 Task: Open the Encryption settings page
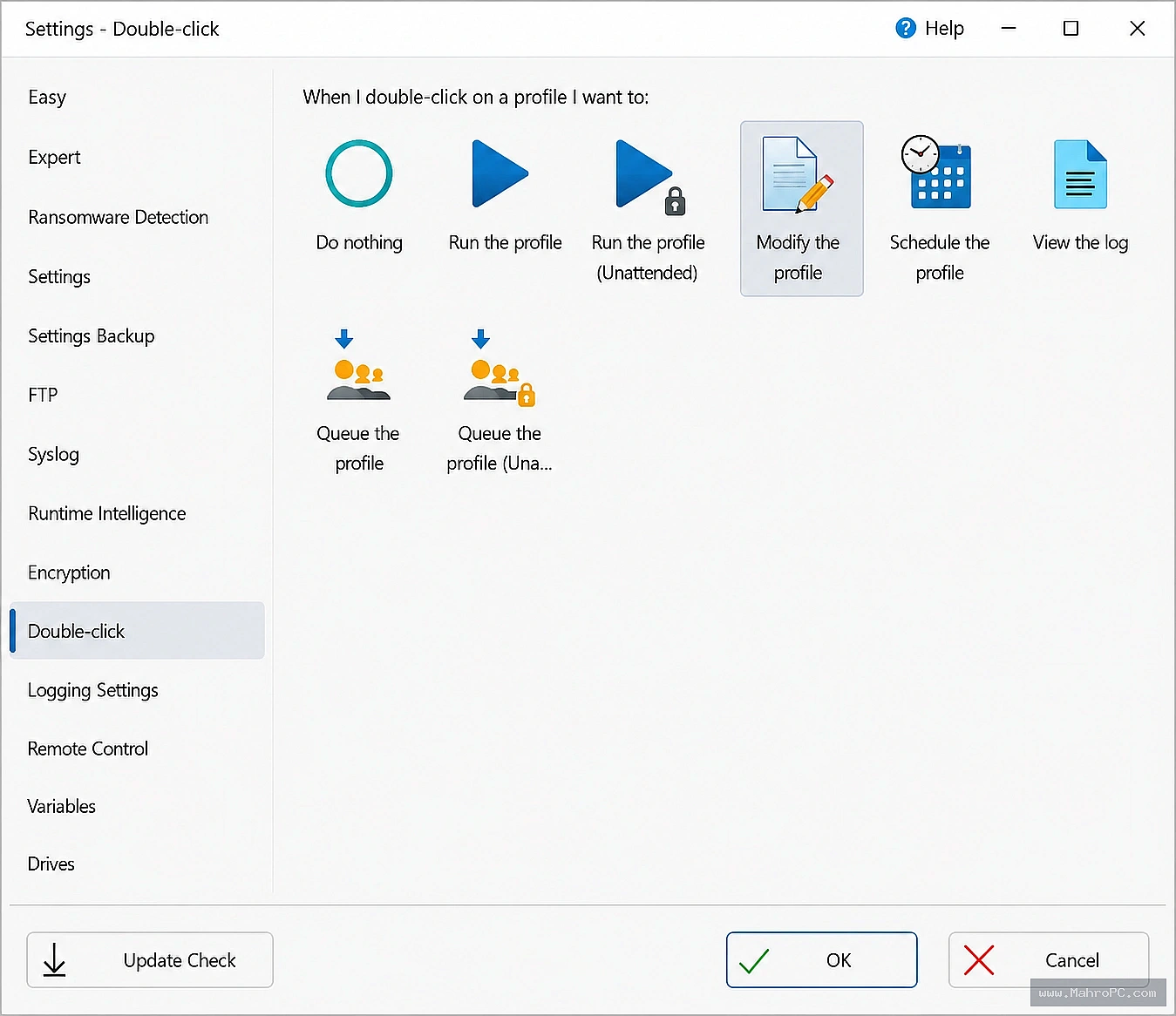(x=137, y=573)
